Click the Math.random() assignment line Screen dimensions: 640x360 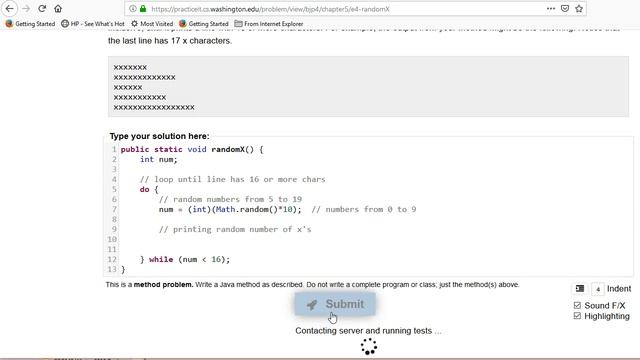click(230, 209)
